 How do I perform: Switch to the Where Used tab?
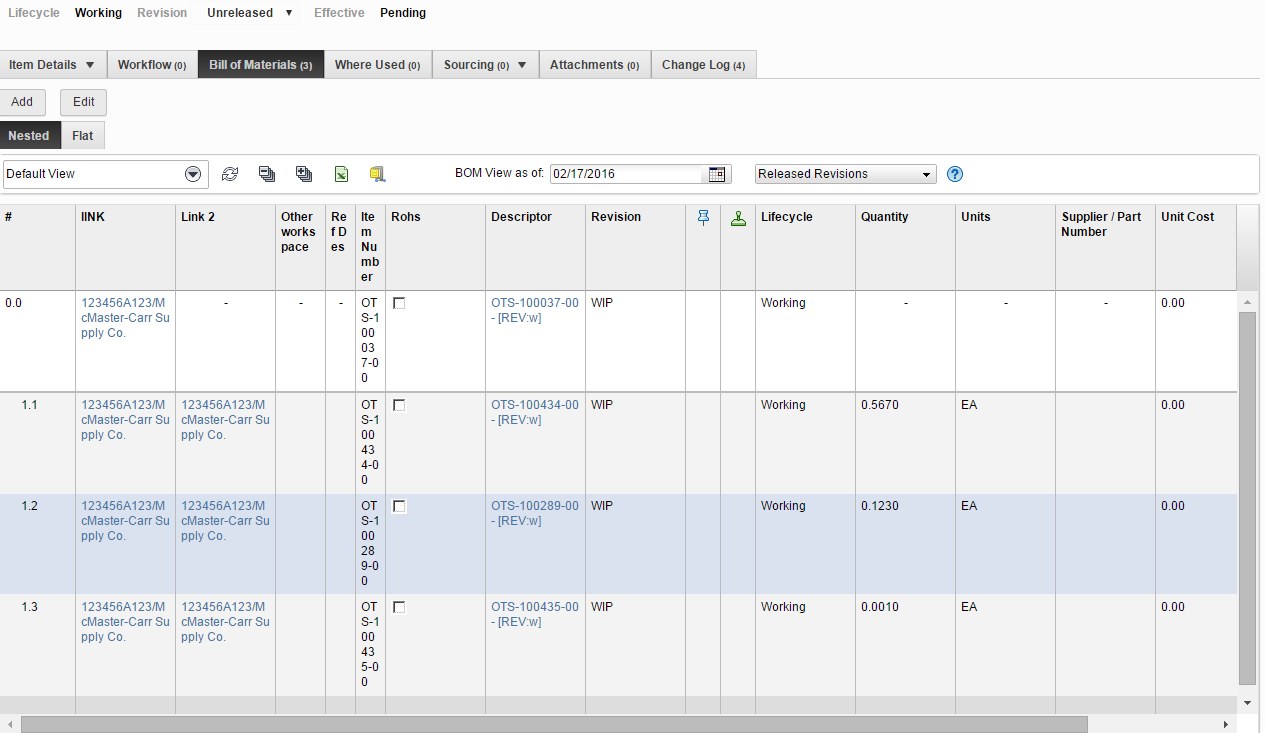coord(377,64)
